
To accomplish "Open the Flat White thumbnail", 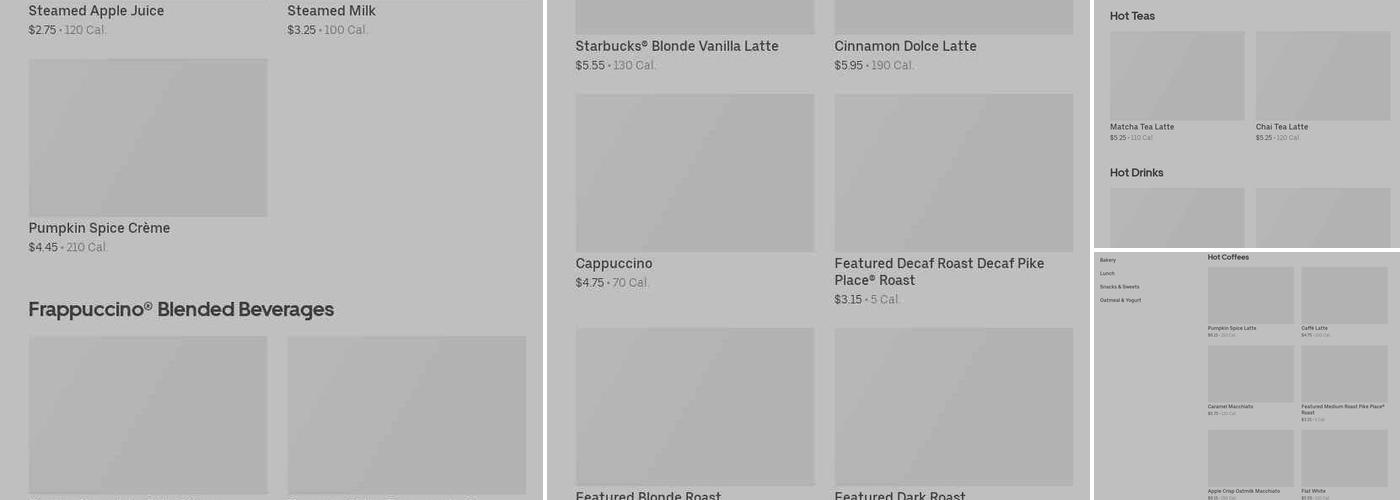I will point(1344,458).
